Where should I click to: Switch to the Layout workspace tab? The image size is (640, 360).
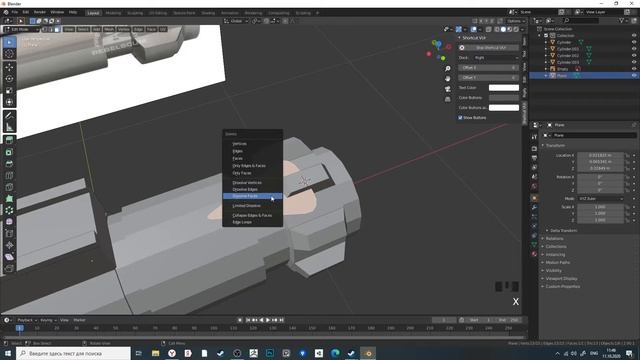93,13
